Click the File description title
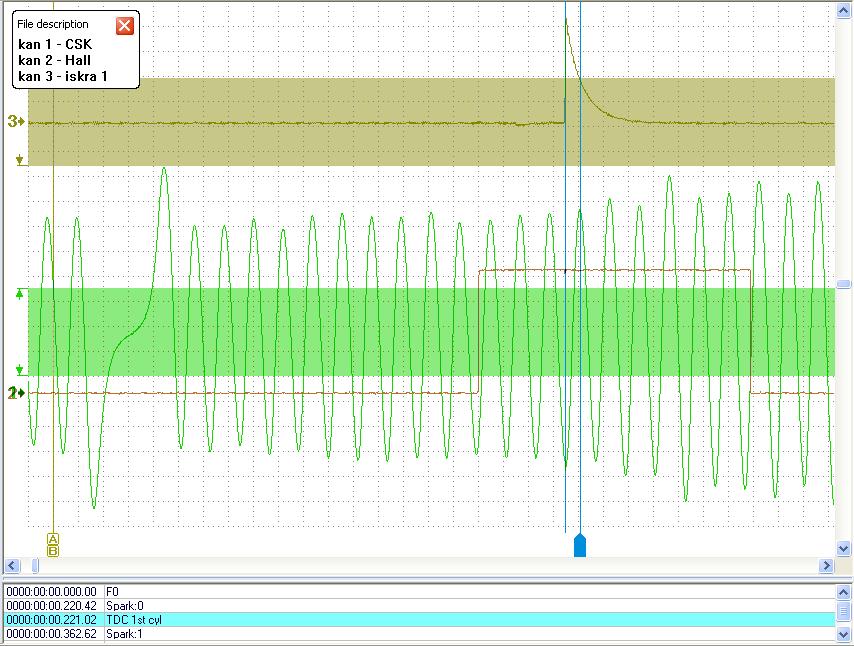 pyautogui.click(x=52, y=24)
